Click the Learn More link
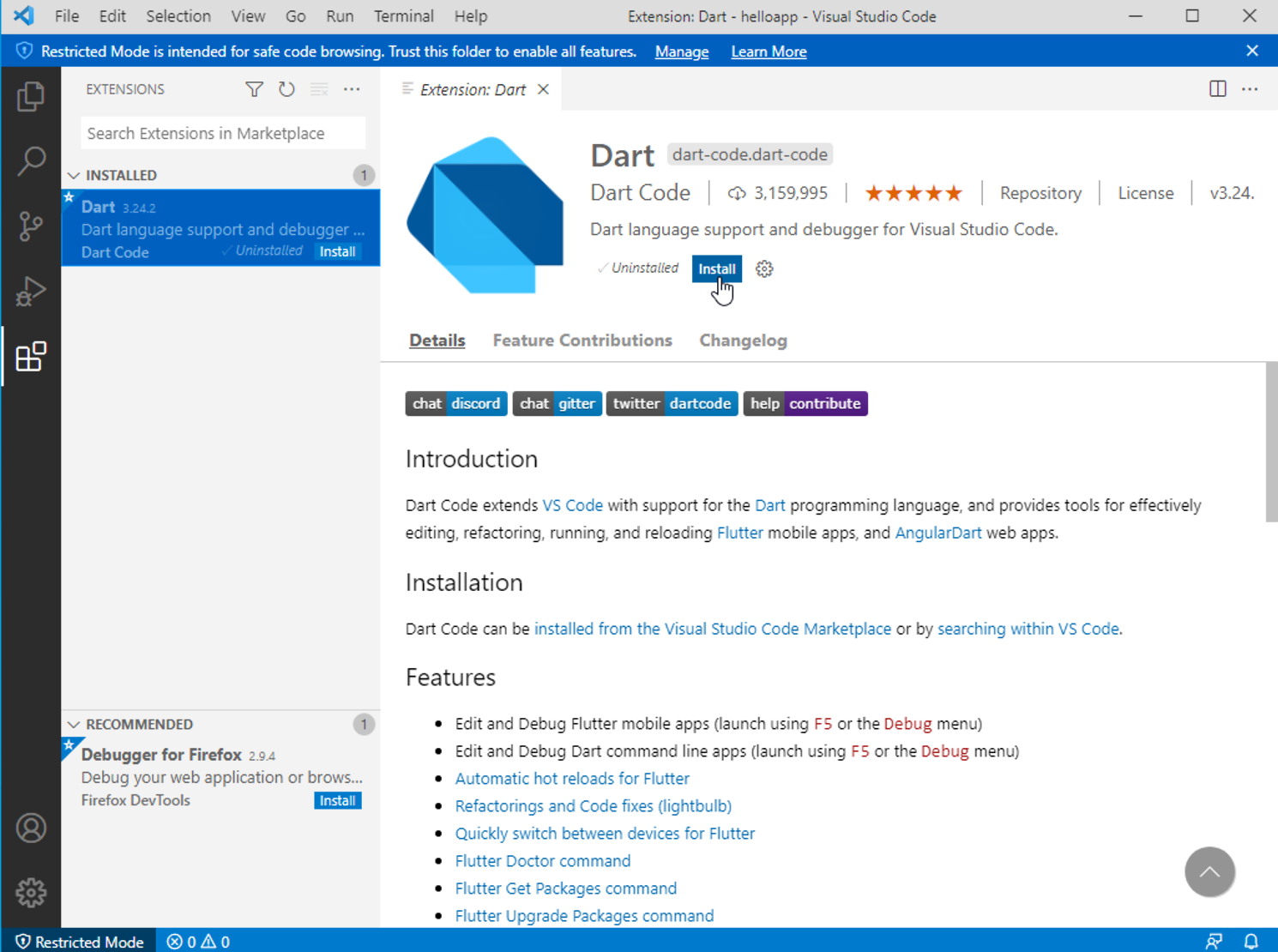Screen dimensions: 1278x952 pyautogui.click(x=769, y=51)
